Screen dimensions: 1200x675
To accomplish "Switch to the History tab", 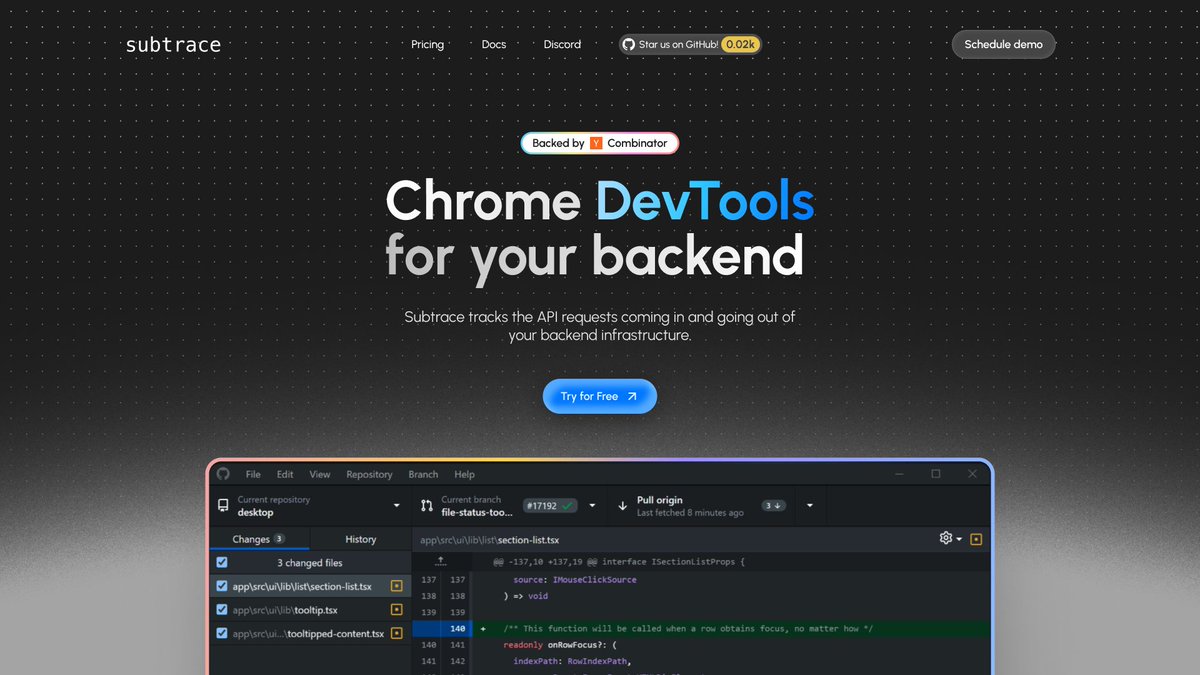I will coord(361,539).
